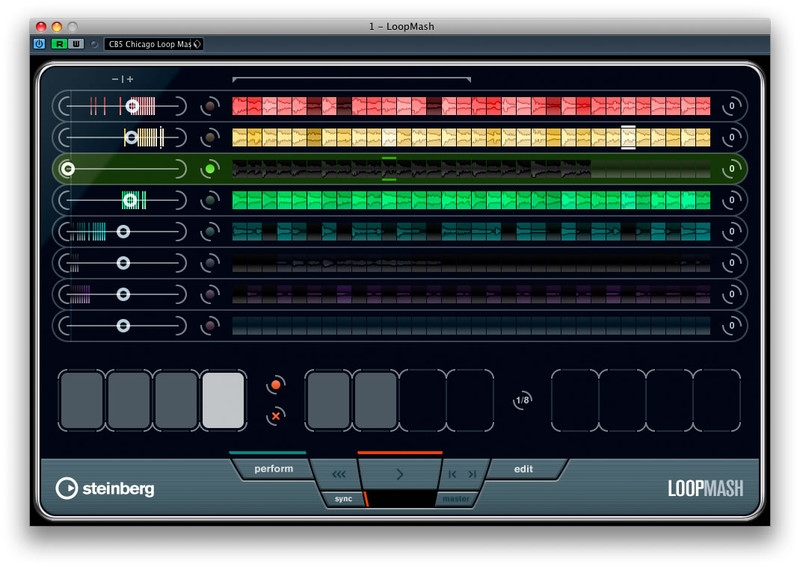Click the bright green track similarity slider handle
The height and width of the screenshot is (567, 800).
[130, 200]
